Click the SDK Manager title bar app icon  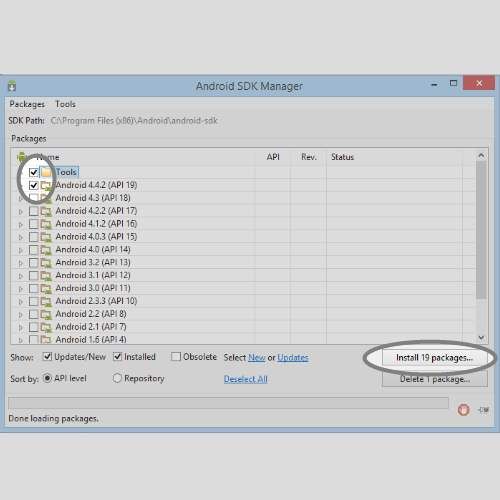(12, 86)
